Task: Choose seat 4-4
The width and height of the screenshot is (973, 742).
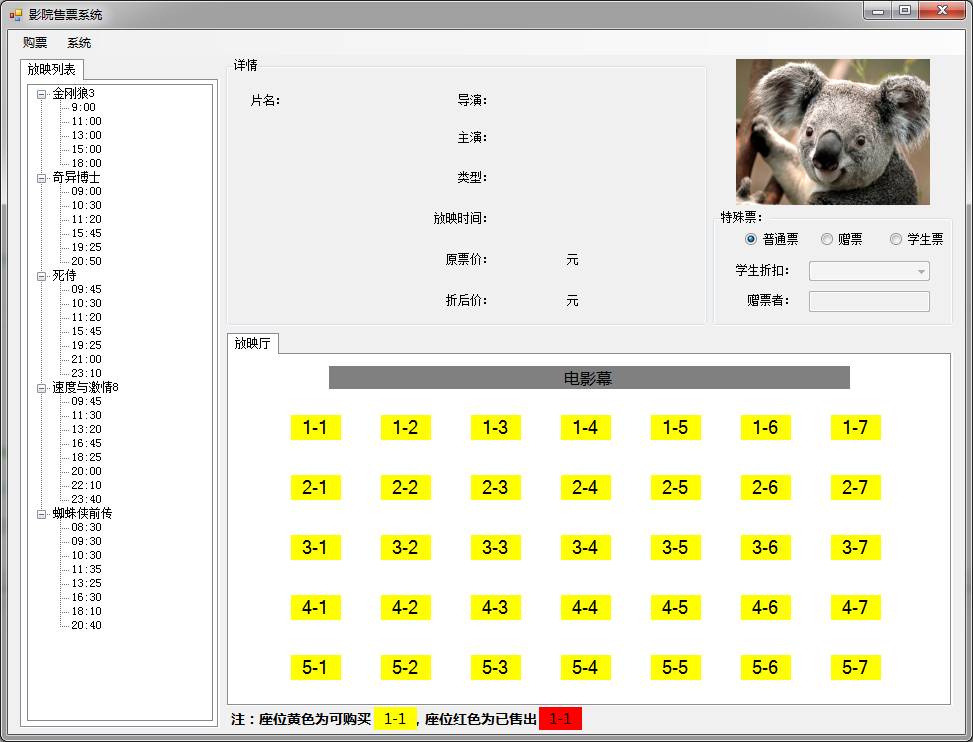Action: coord(585,607)
